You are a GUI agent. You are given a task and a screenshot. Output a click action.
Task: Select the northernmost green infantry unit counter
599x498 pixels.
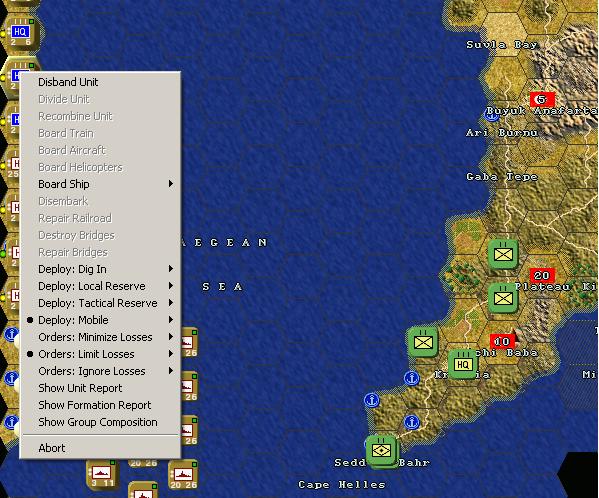pyautogui.click(x=503, y=254)
